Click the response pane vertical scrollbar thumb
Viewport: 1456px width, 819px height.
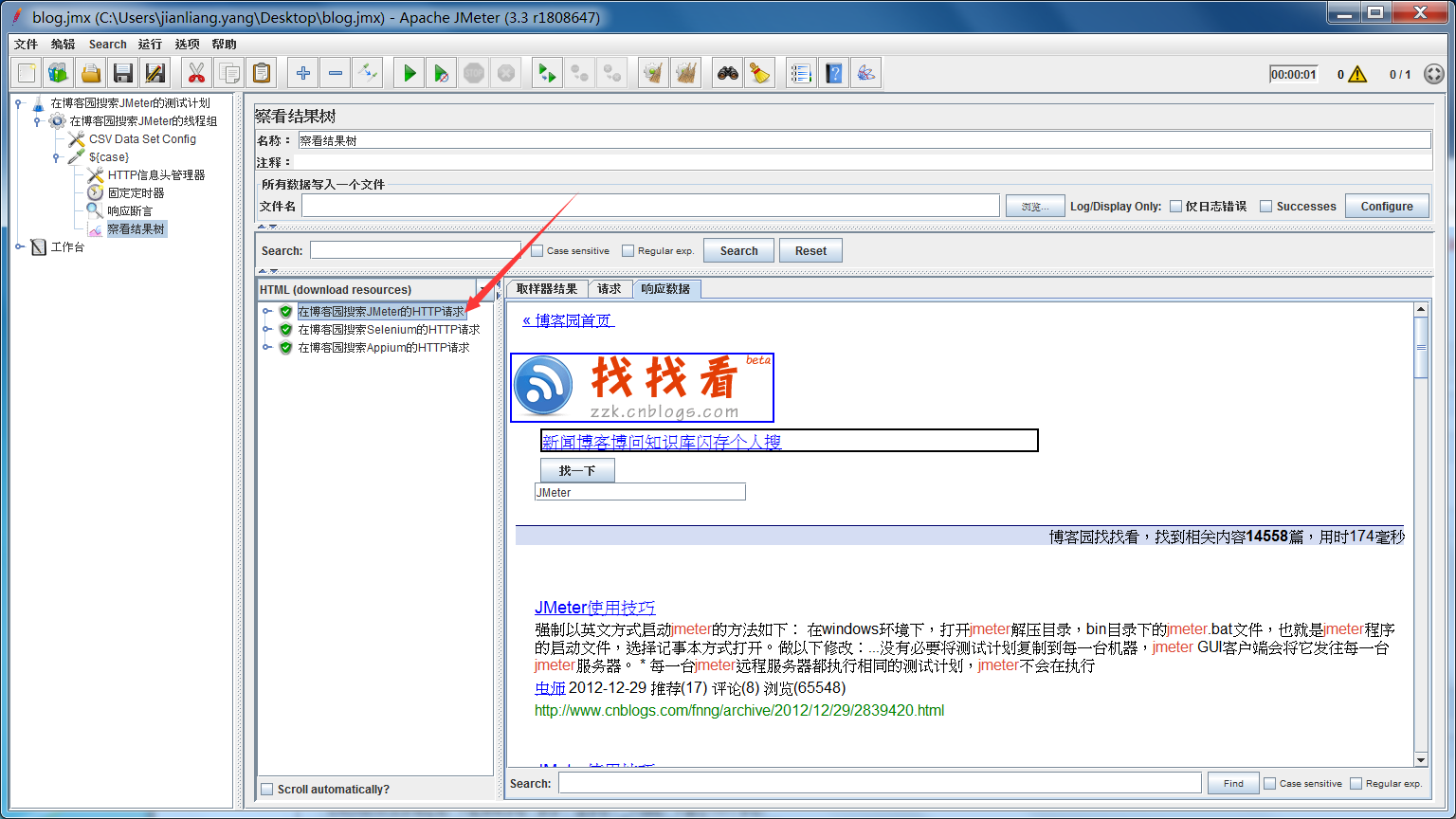(x=1421, y=348)
